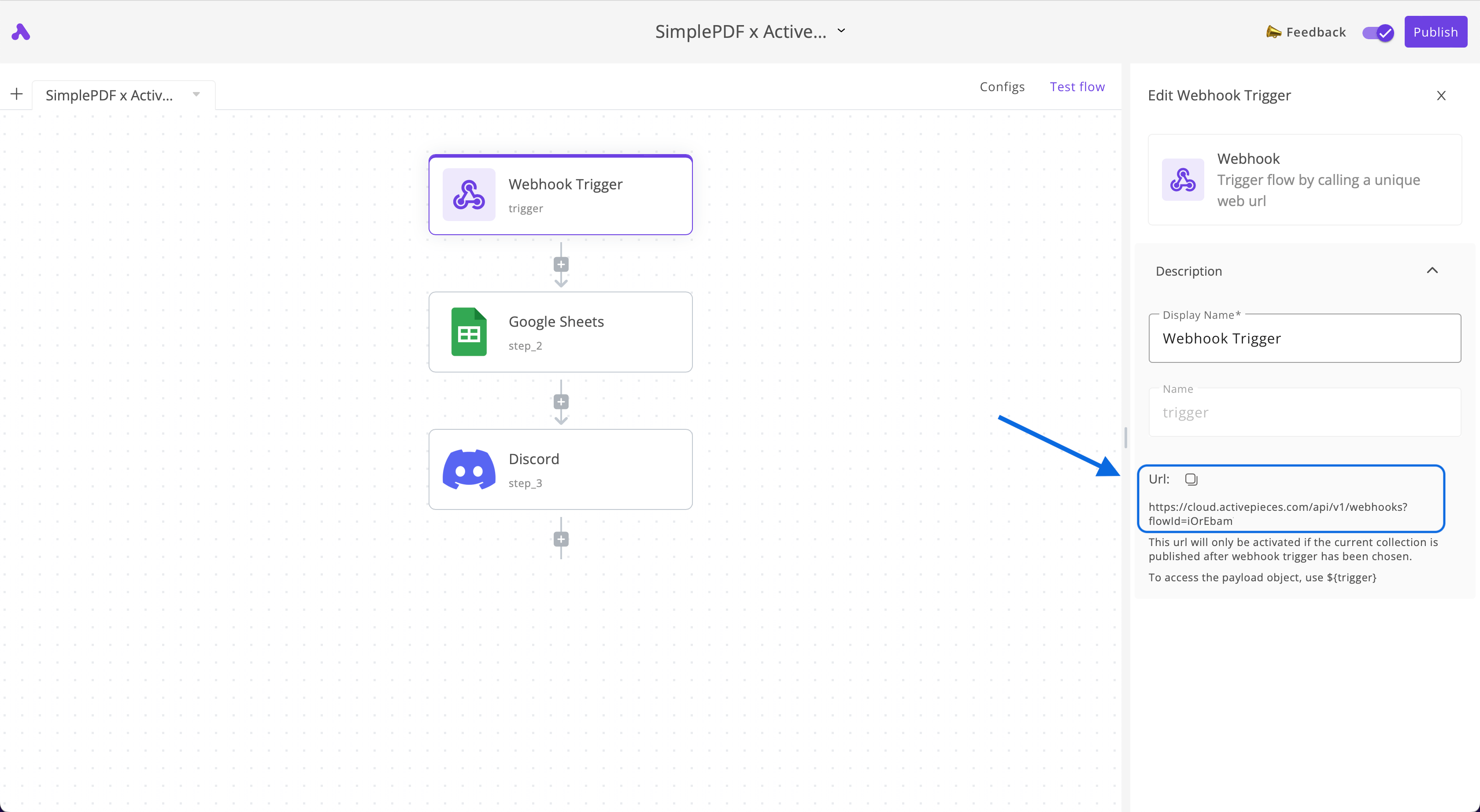Click the Publish button
Screen dimensions: 1480x812
(x=1435, y=31)
